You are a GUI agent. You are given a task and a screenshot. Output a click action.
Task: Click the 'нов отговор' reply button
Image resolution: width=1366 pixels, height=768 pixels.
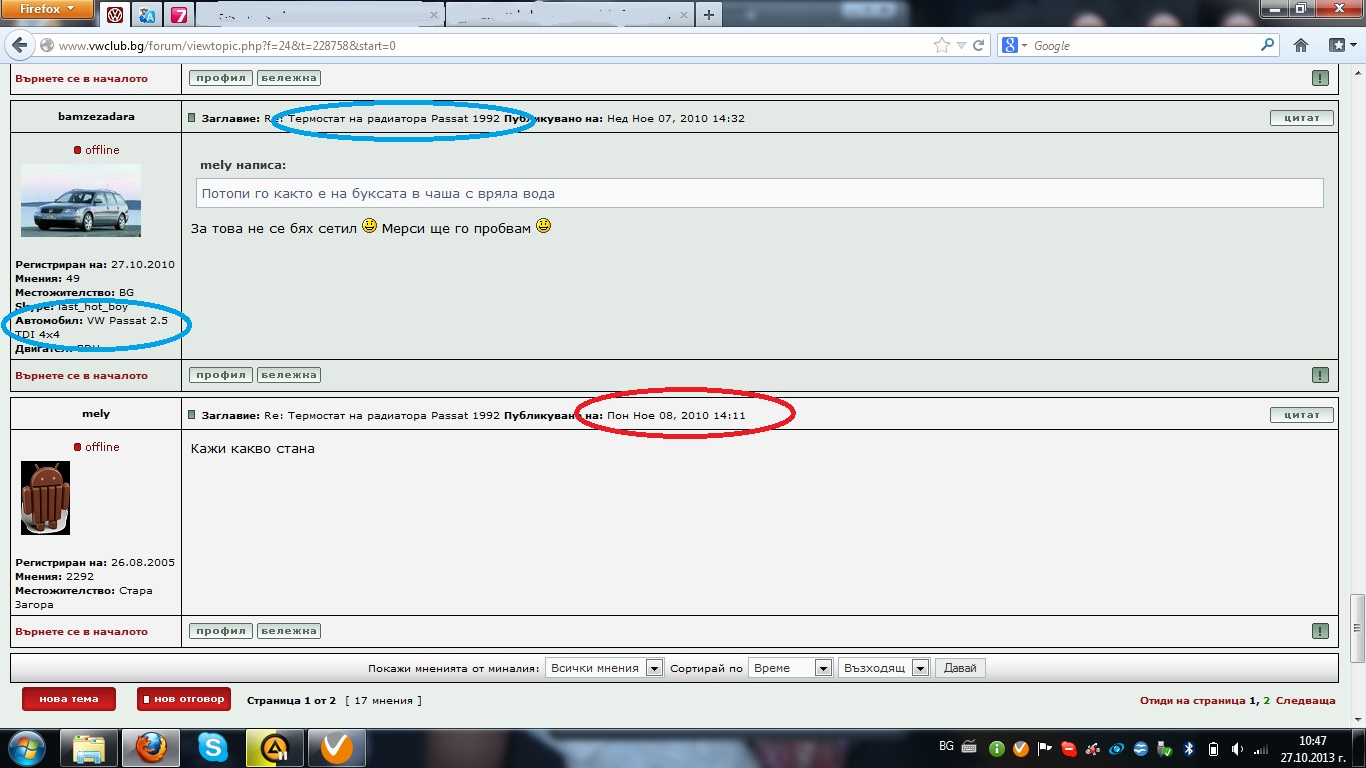click(x=184, y=699)
